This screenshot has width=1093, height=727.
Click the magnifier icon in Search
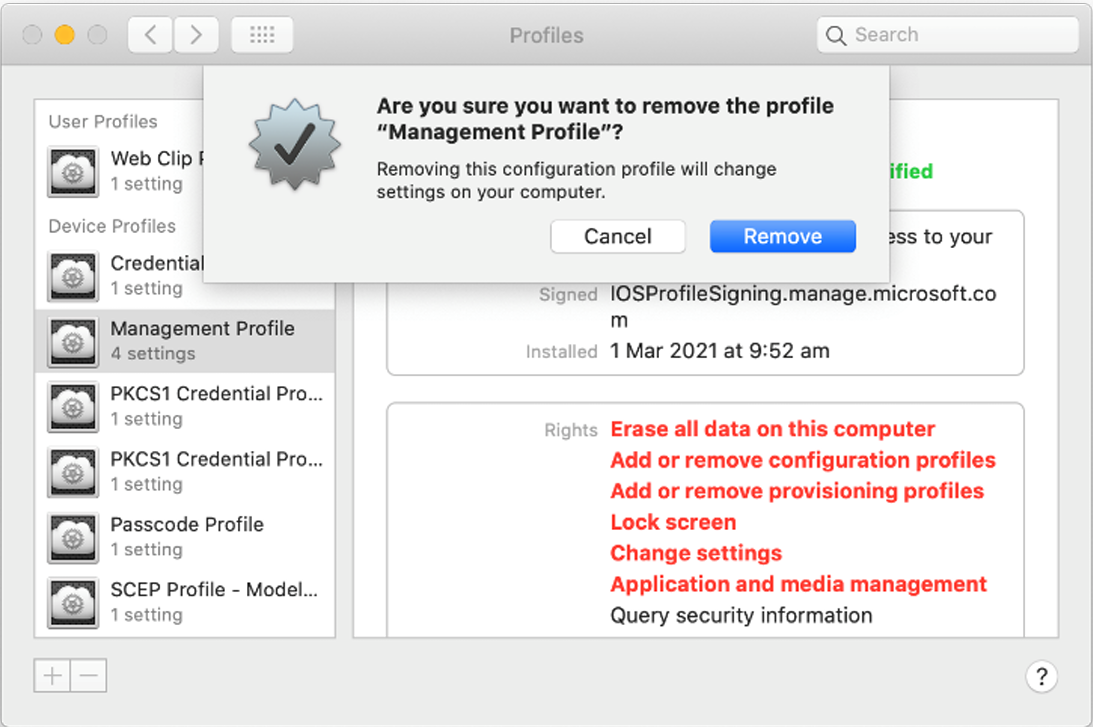(835, 36)
